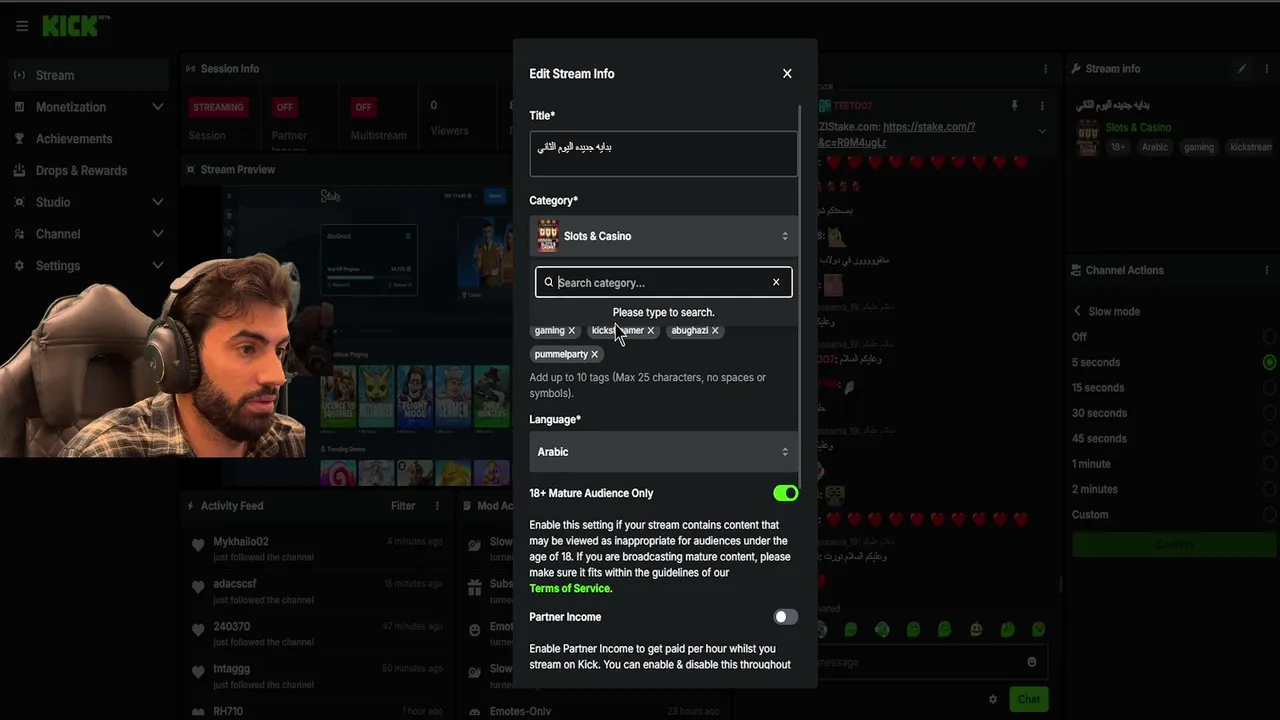Select Custom slow mode option
The image size is (1280, 720).
pos(1269,515)
